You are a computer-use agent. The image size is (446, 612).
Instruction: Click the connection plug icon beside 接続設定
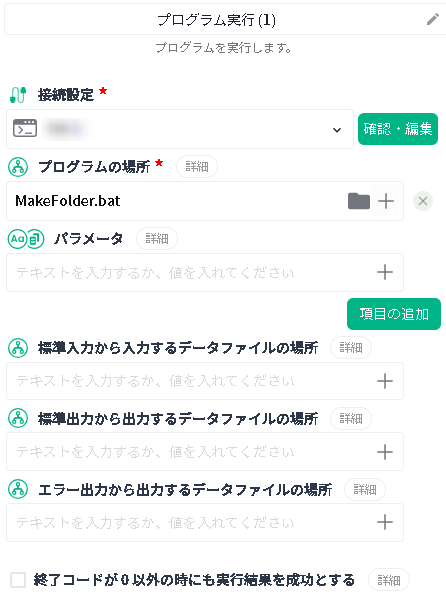18,95
